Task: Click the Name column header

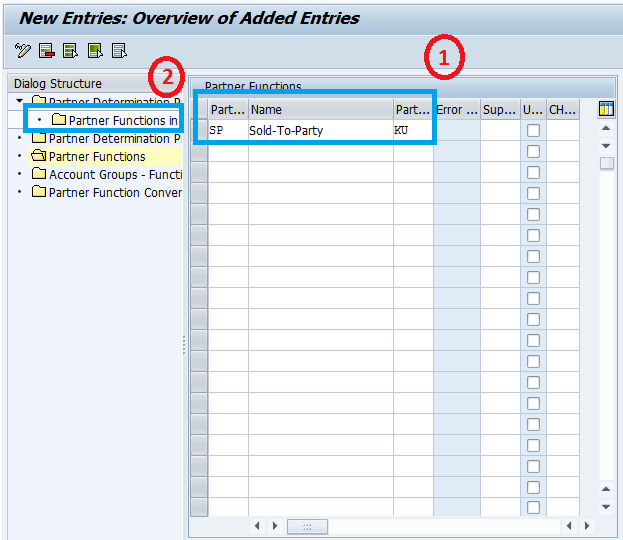Action: click(x=320, y=110)
